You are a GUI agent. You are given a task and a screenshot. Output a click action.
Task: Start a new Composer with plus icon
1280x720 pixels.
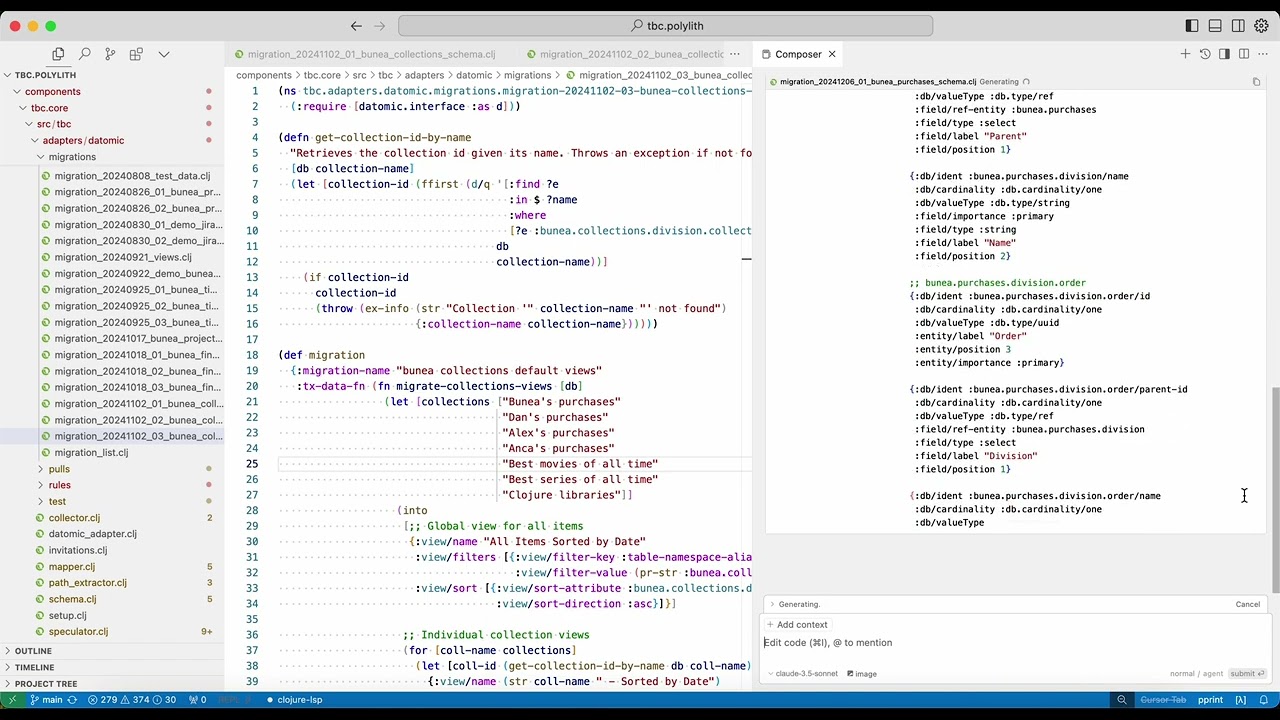1185,54
